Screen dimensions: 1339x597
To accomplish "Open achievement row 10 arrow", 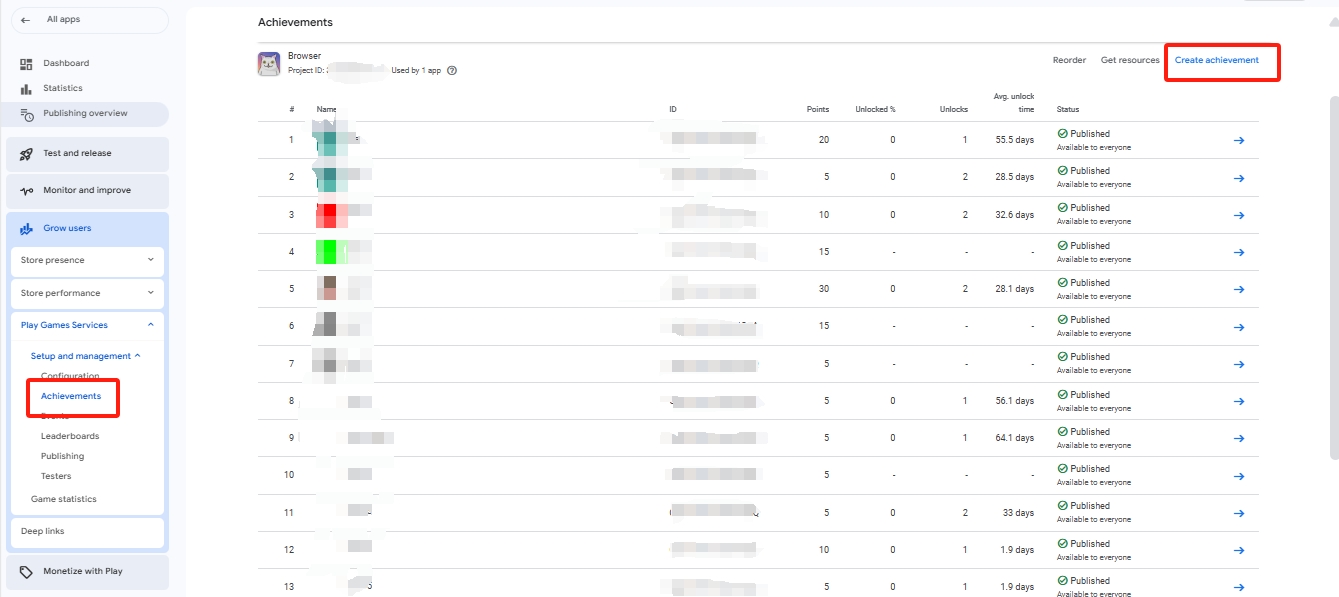I will (1239, 475).
